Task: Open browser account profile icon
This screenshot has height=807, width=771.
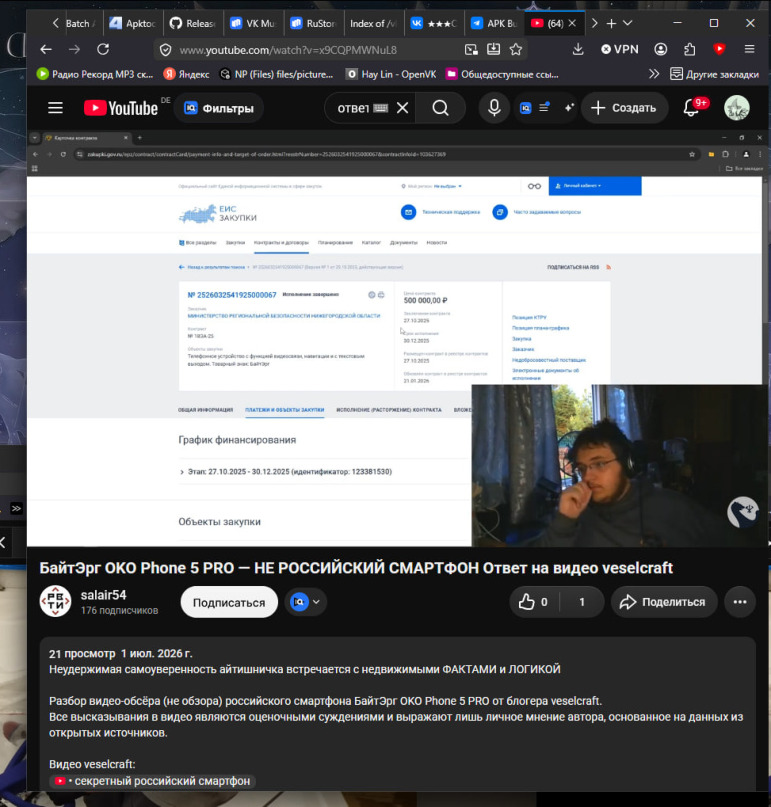Action: (x=661, y=49)
